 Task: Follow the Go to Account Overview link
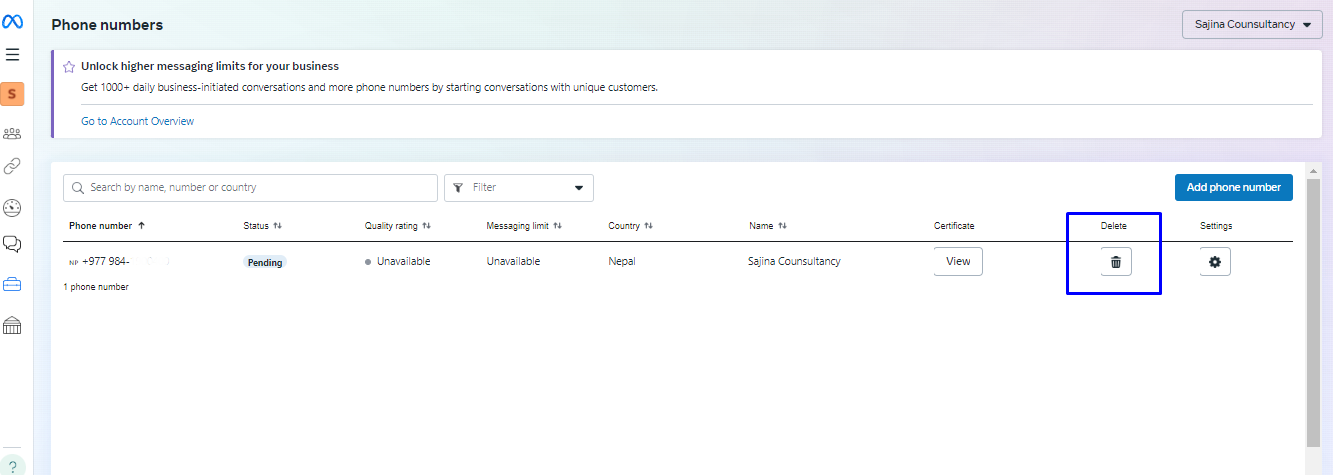137,121
